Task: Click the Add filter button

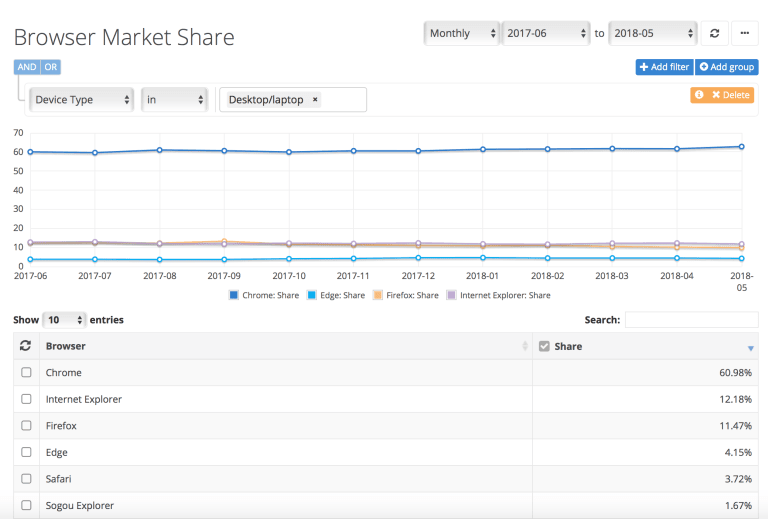Action: pos(664,67)
